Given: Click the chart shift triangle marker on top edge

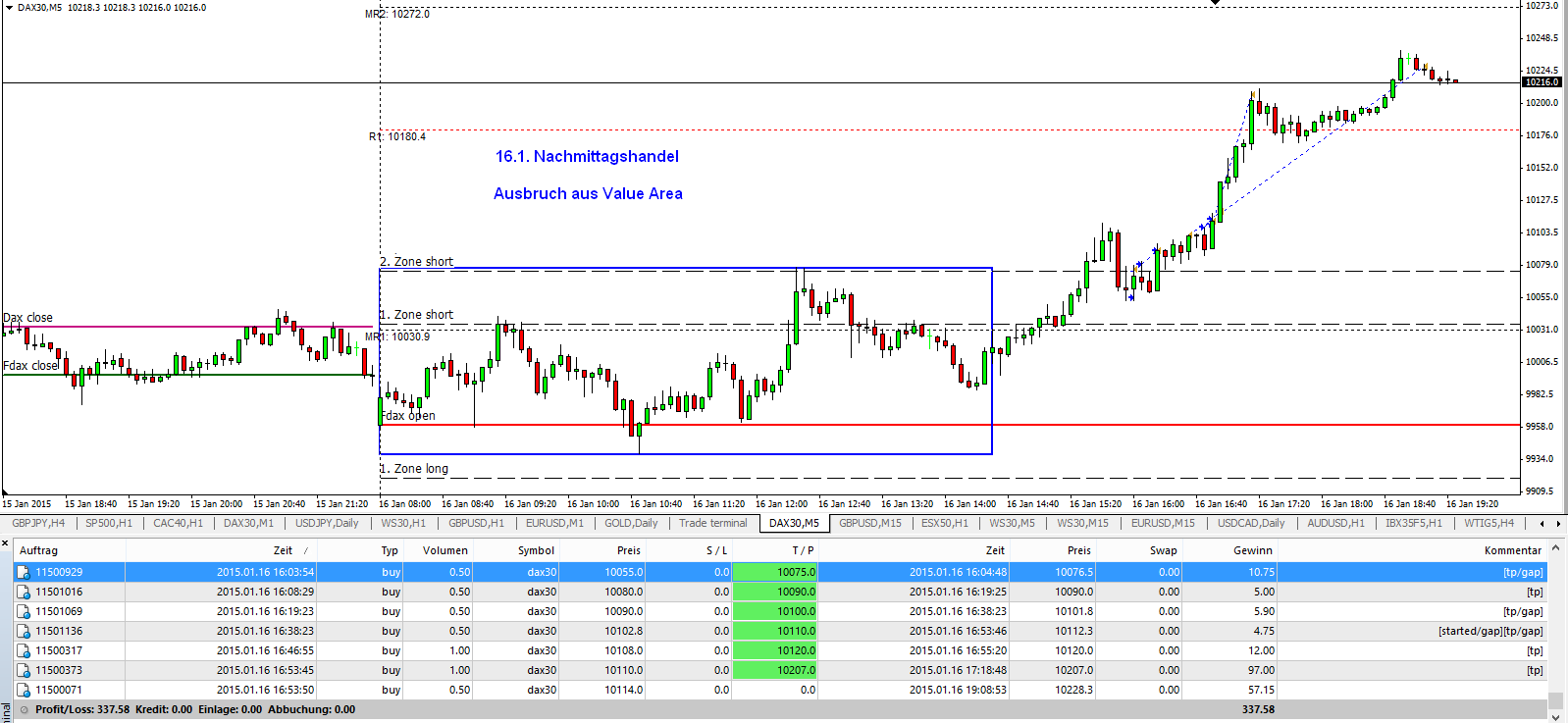Looking at the screenshot, I should (x=1215, y=3).
